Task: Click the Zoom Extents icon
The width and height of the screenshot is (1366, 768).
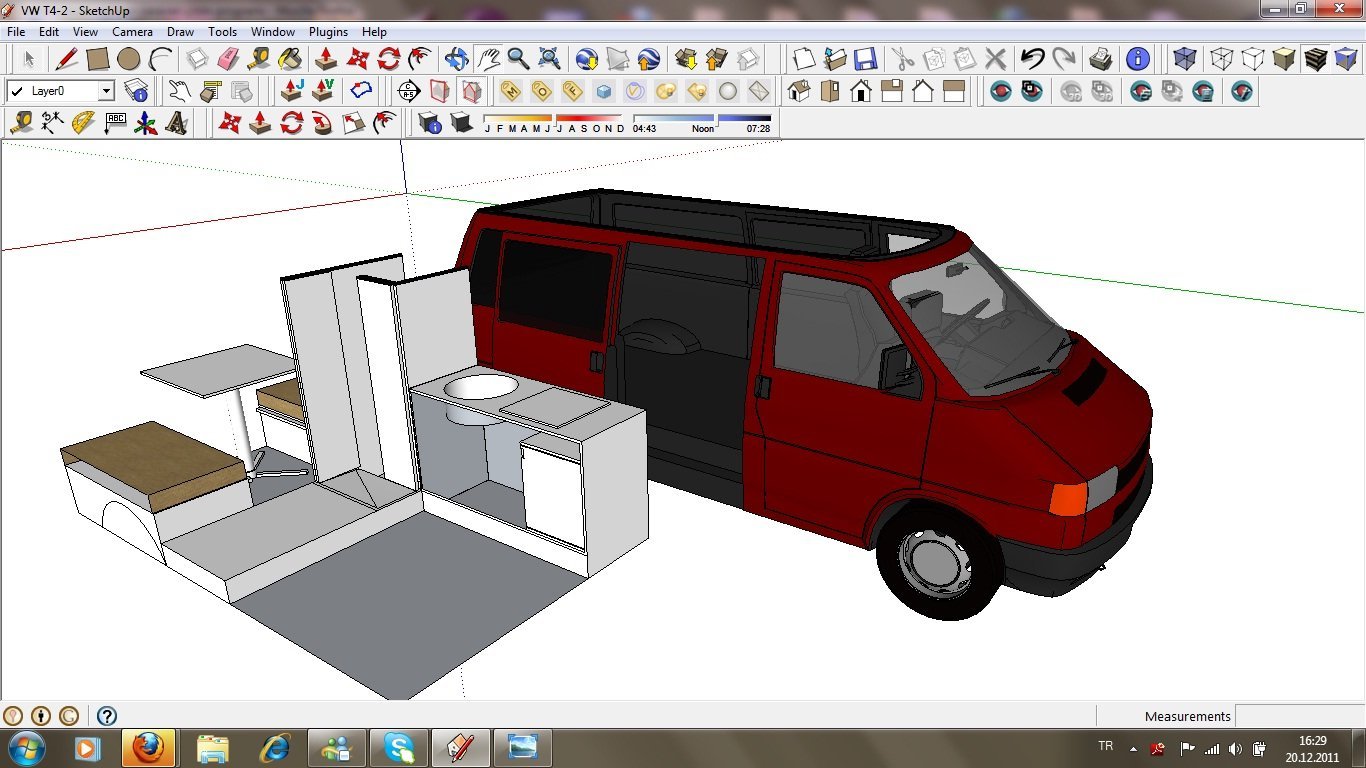Action: [x=549, y=59]
